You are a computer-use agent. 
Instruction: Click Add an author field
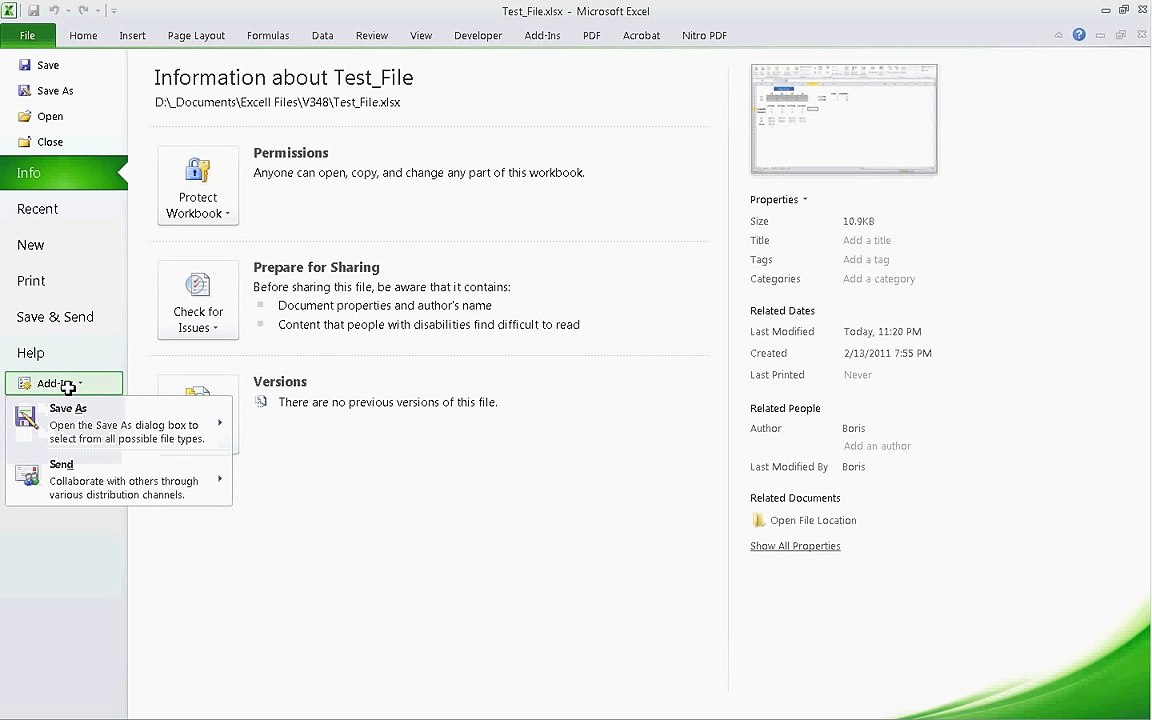point(877,446)
